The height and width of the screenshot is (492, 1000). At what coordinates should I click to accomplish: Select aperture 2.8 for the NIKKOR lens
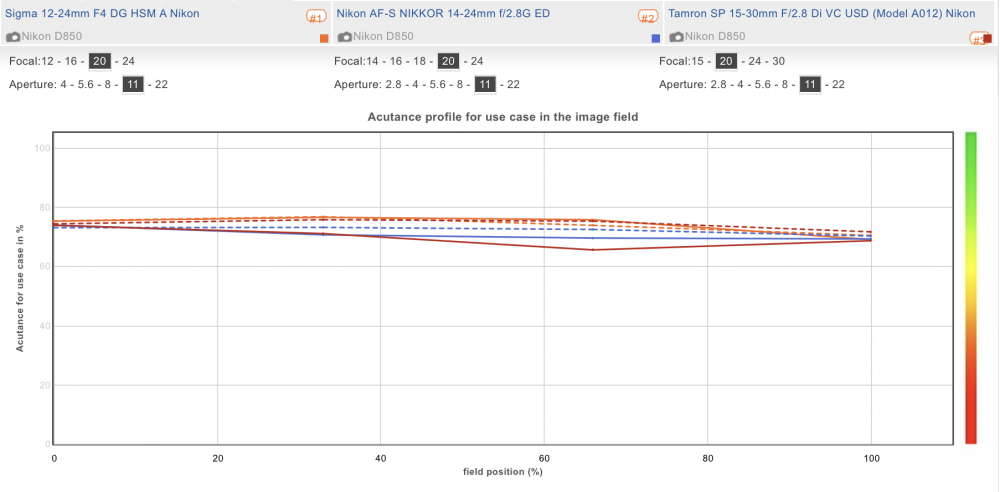point(393,84)
